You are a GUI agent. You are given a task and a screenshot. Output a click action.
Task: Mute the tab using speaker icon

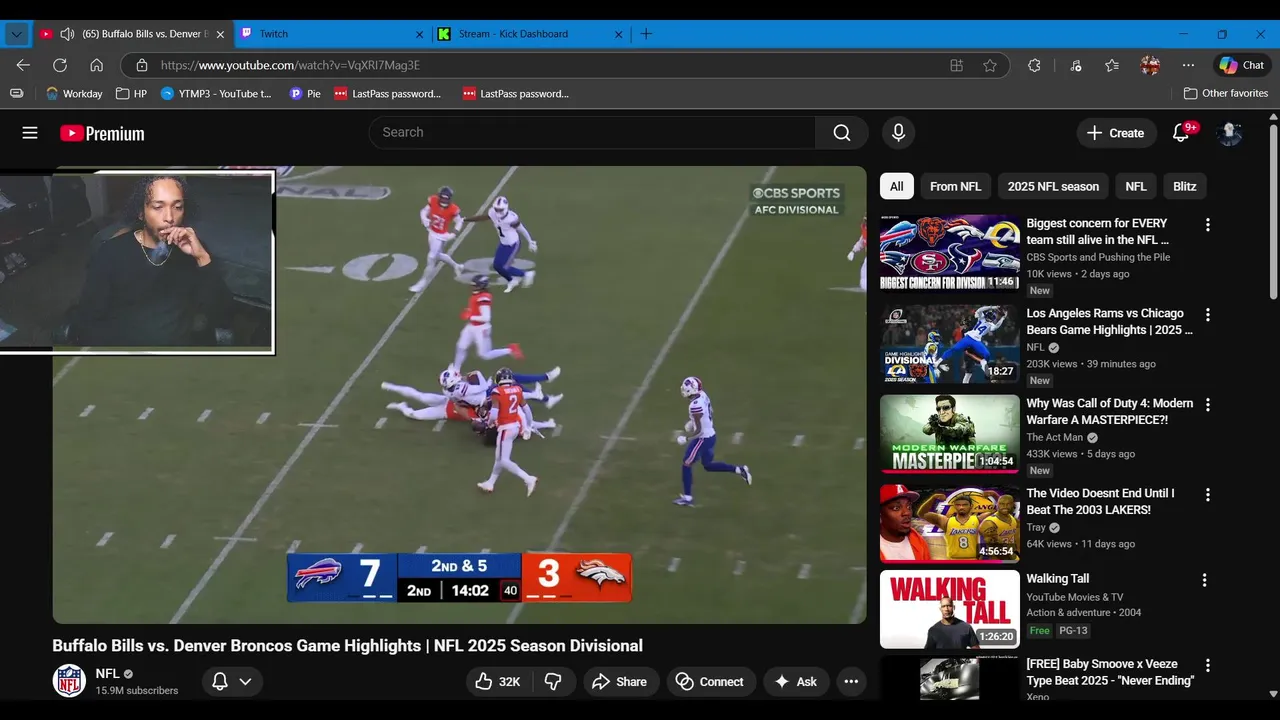click(x=67, y=34)
